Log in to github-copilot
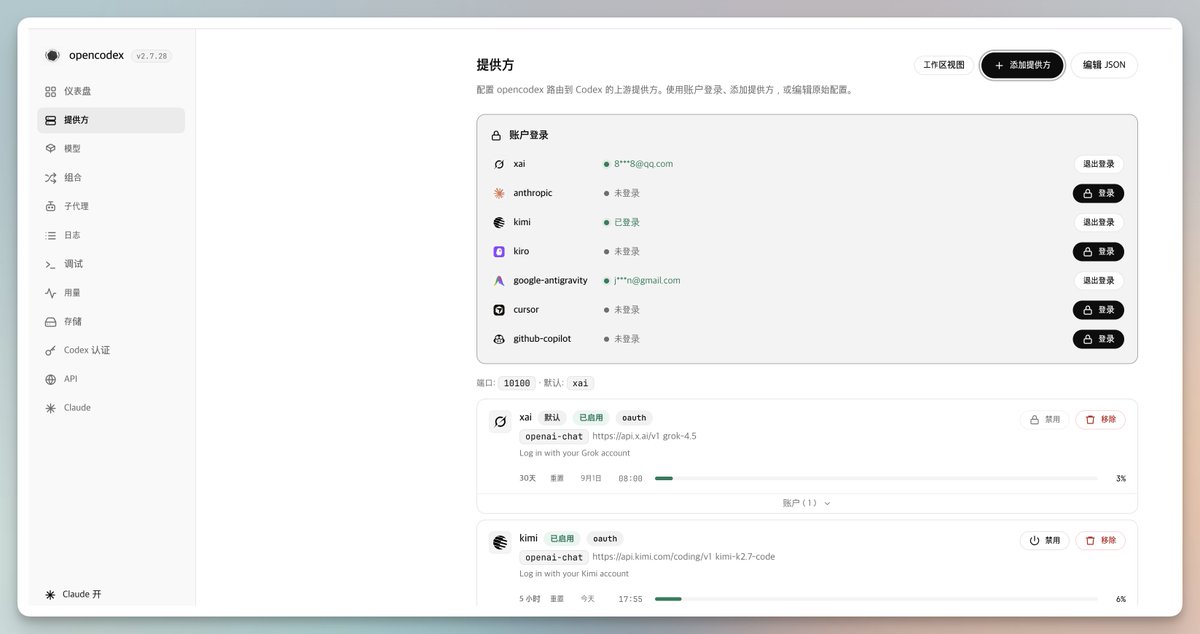The height and width of the screenshot is (634, 1200). tap(1098, 339)
